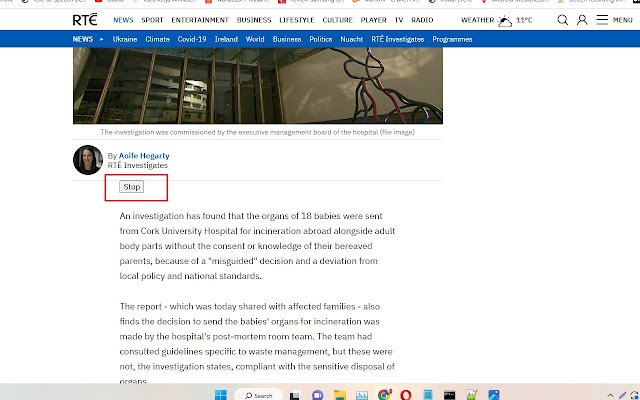640x400 pixels.
Task: Select RTÉ Investigates in the blue bar
Action: click(398, 39)
